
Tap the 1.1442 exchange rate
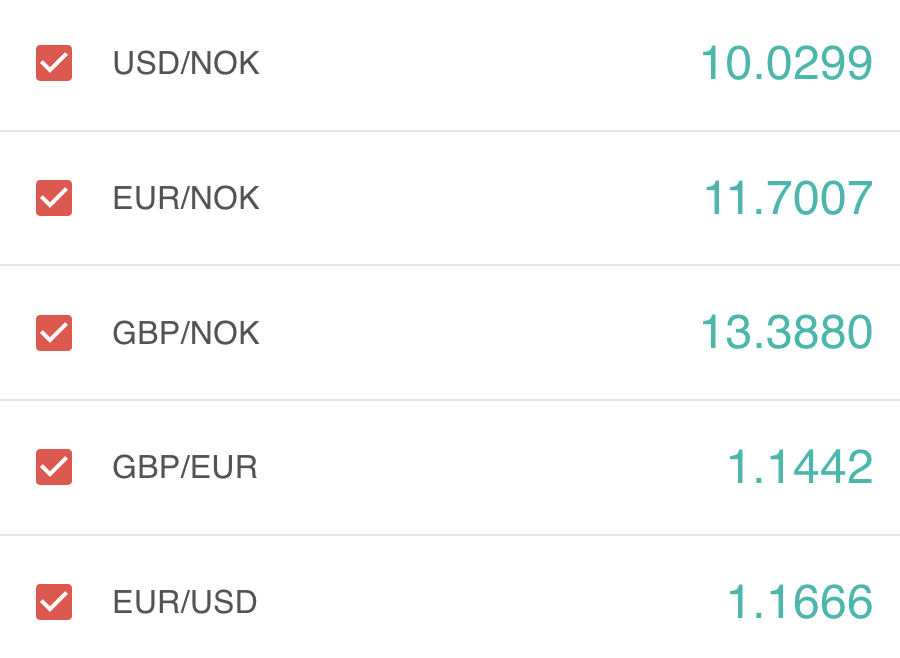tap(799, 467)
